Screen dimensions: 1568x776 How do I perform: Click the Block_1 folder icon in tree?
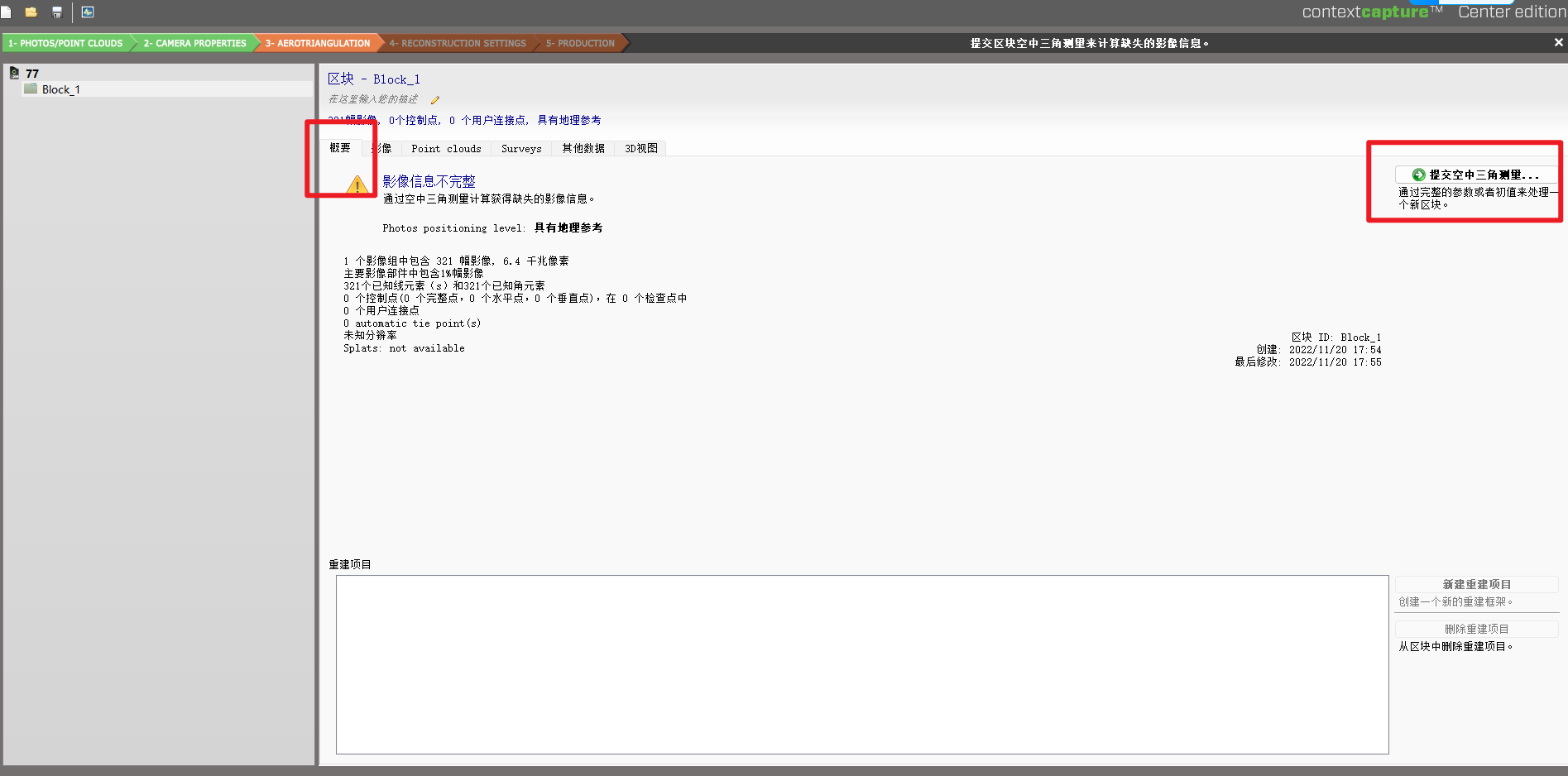click(31, 89)
